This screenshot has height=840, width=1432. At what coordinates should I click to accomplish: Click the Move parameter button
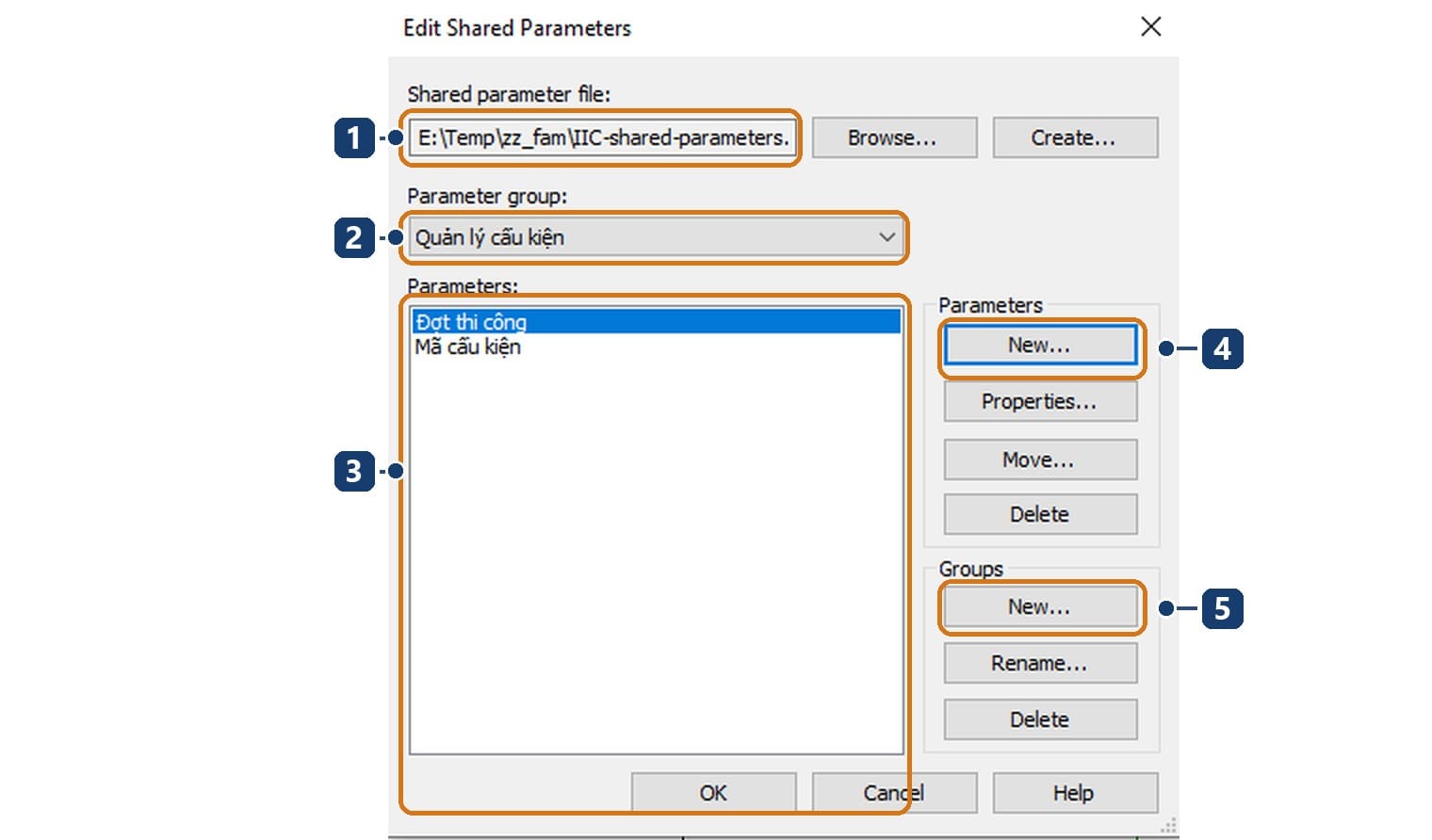1040,460
